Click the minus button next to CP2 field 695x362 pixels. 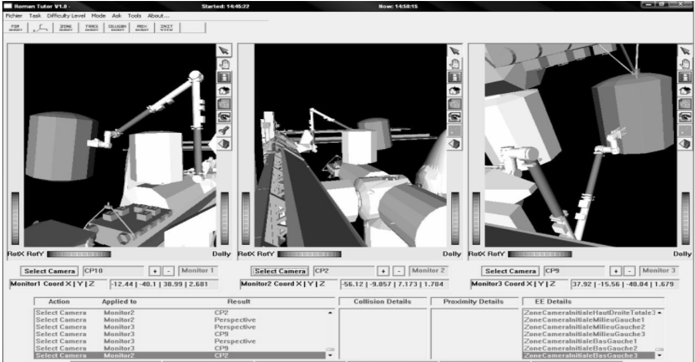[399, 271]
